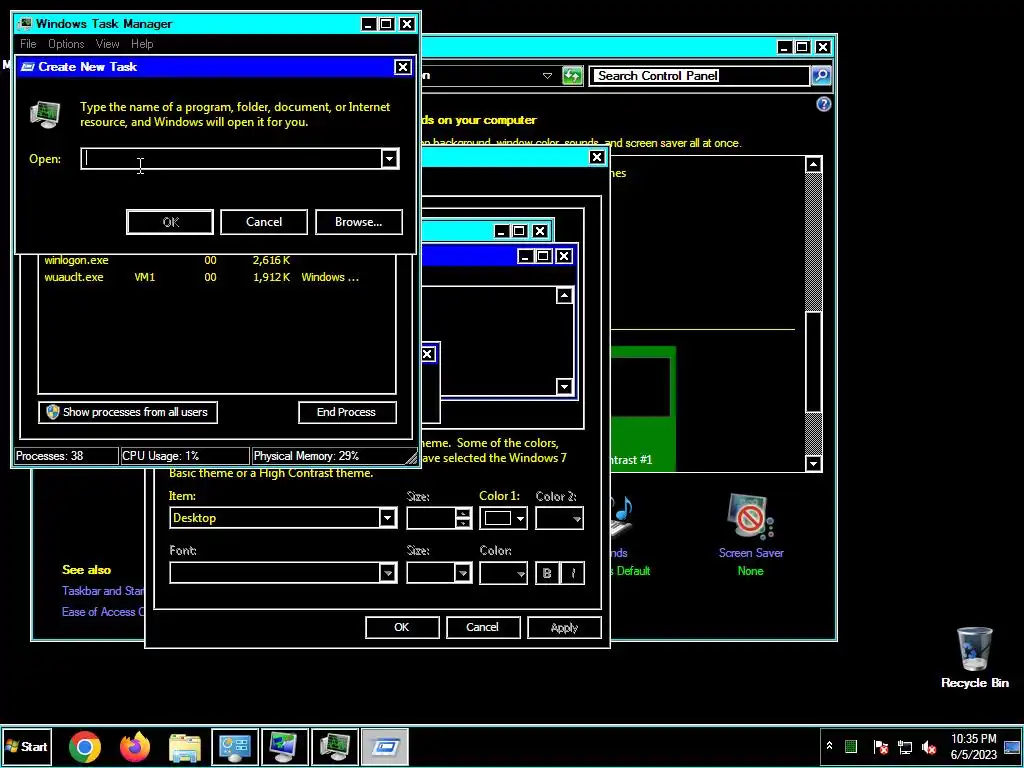Open the Help menu in Task Manager
Image resolution: width=1024 pixels, height=768 pixels.
pyautogui.click(x=142, y=44)
